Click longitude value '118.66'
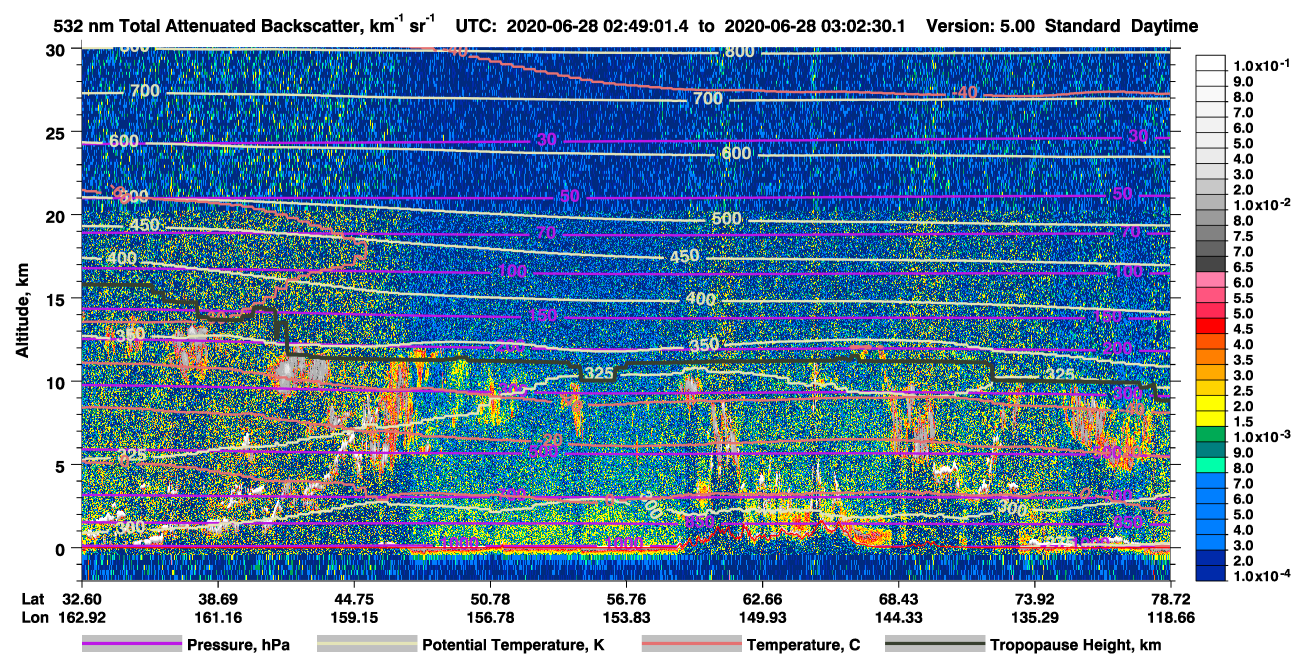 coord(1170,617)
